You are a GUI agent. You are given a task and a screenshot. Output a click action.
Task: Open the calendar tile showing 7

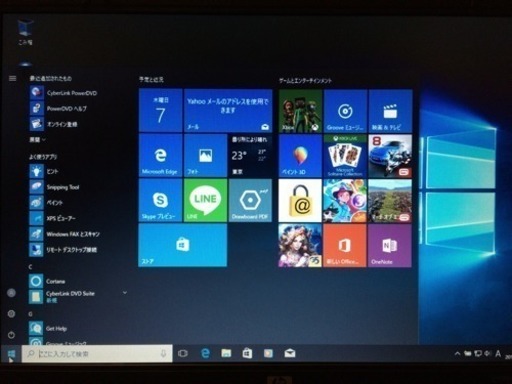(161, 110)
